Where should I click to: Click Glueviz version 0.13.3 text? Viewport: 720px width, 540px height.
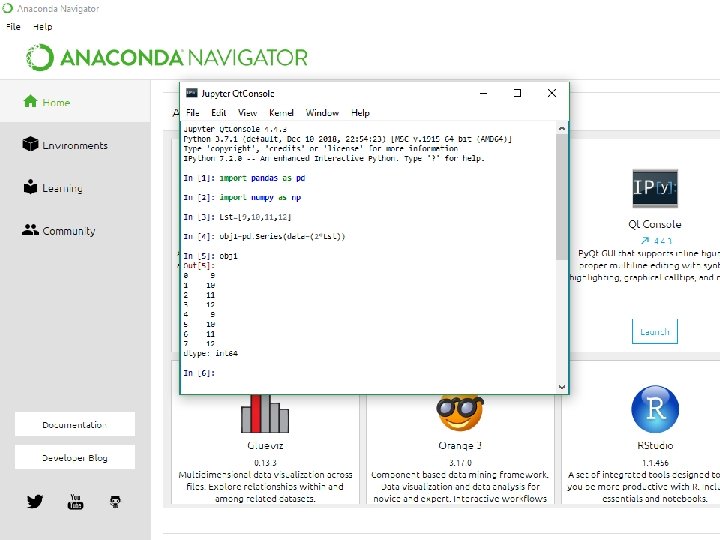265,463
